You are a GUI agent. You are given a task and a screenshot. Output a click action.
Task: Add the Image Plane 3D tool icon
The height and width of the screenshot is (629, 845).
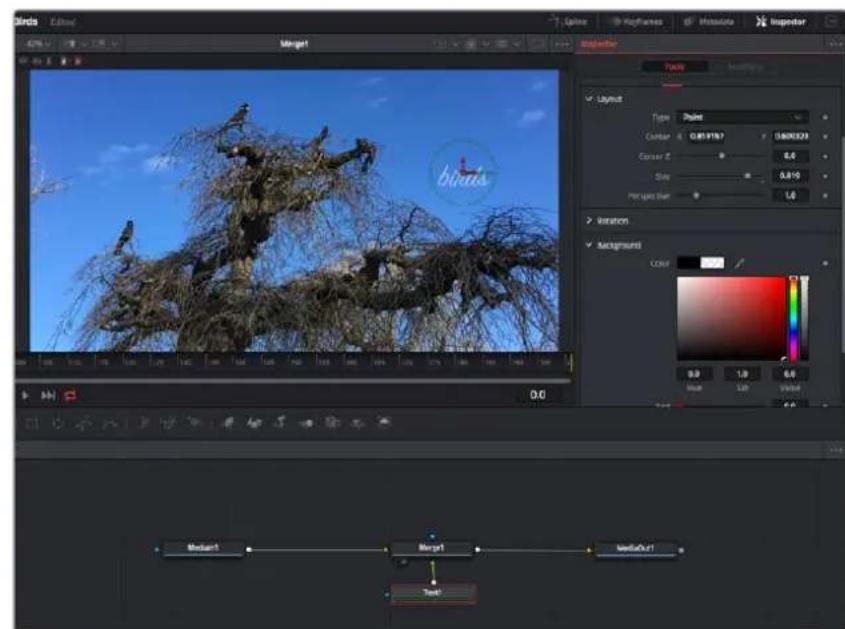228,423
